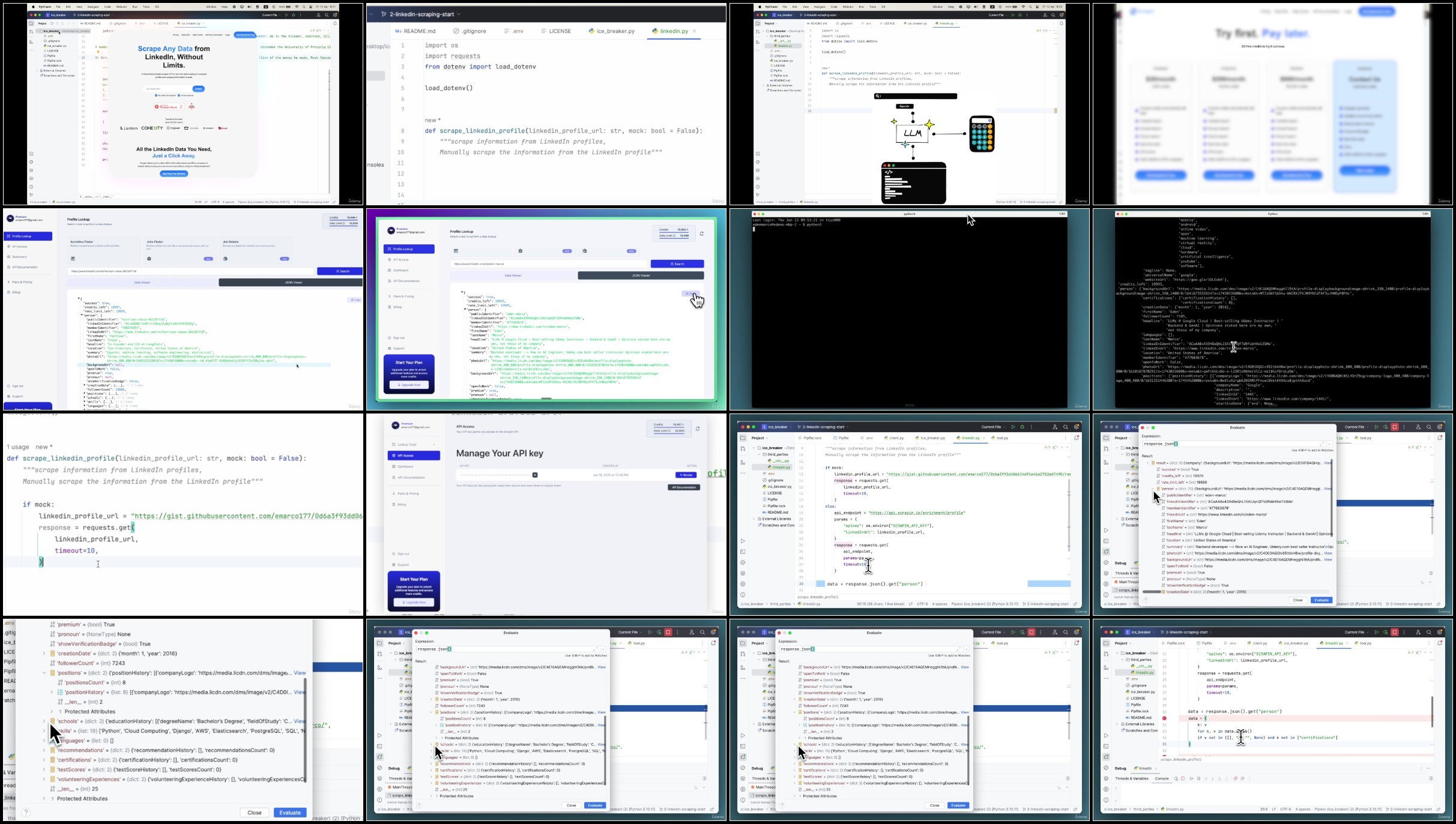Open Notifications bell in api_endpoint PyCharm frame

click(1077, 438)
